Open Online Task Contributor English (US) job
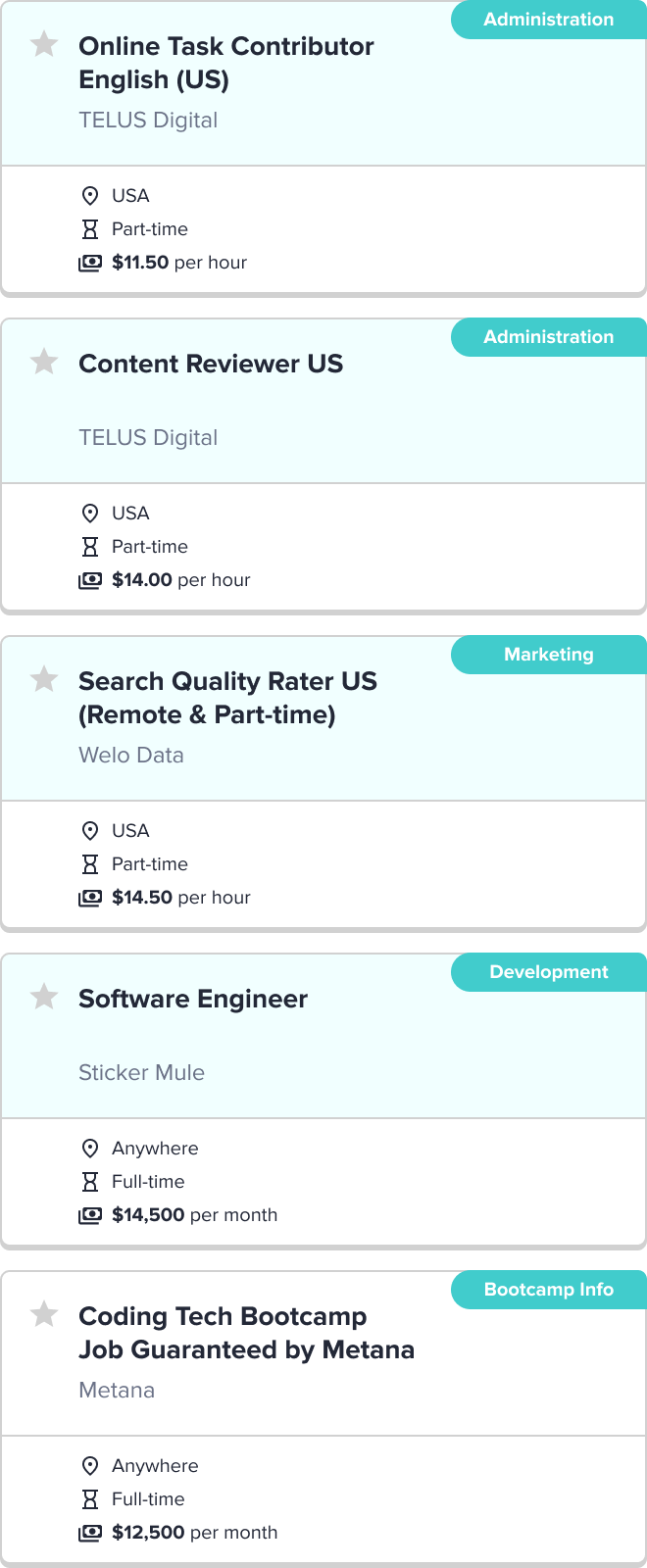The image size is (647, 1568). pos(225,63)
